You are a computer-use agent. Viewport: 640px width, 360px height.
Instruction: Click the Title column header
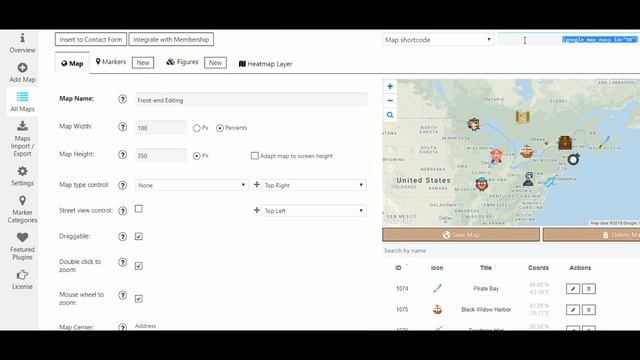(486, 268)
